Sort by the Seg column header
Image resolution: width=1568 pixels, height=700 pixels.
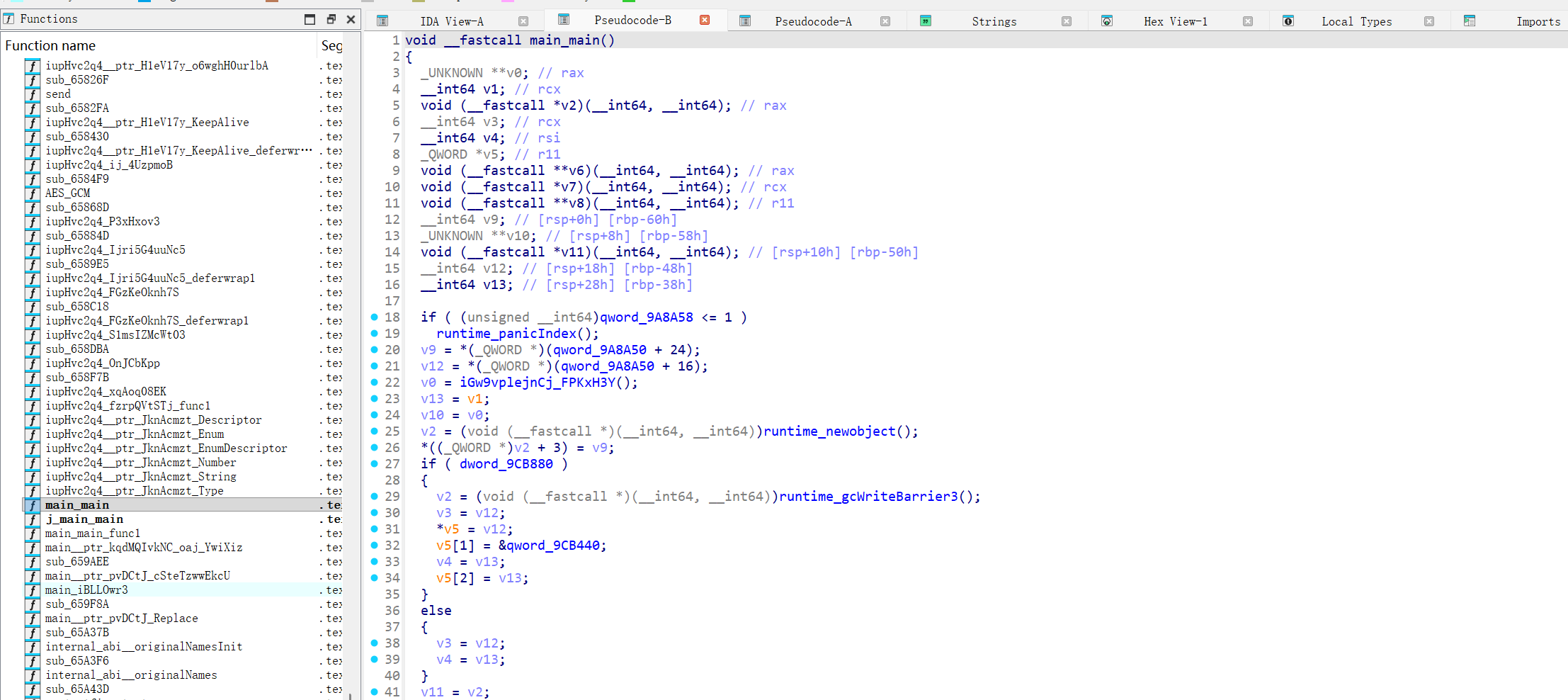[331, 45]
